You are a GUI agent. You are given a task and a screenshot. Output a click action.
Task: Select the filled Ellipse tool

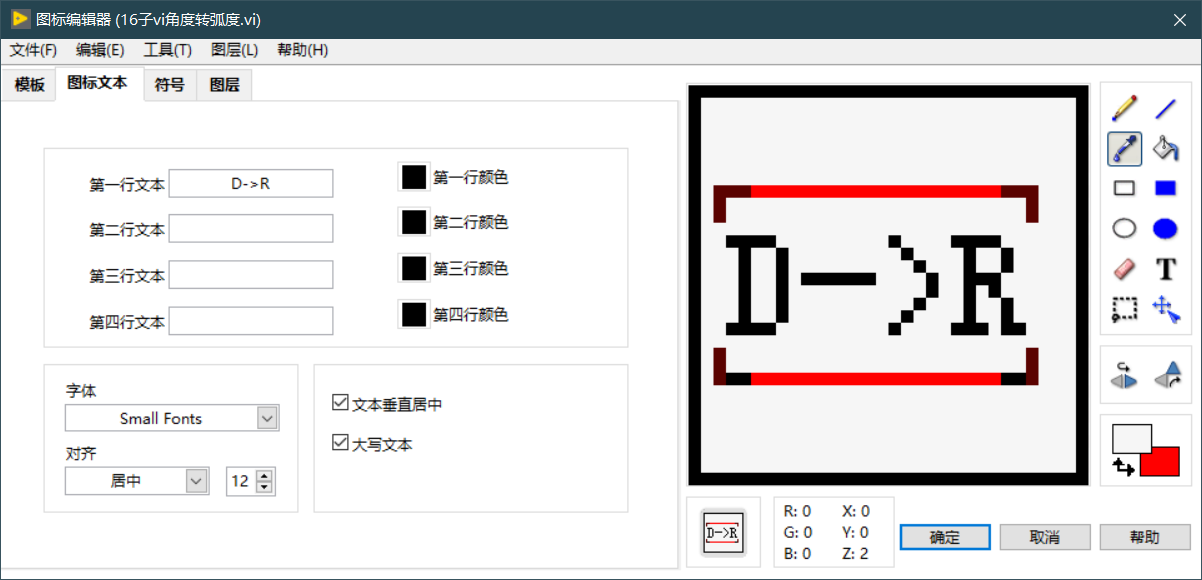(x=1163, y=228)
